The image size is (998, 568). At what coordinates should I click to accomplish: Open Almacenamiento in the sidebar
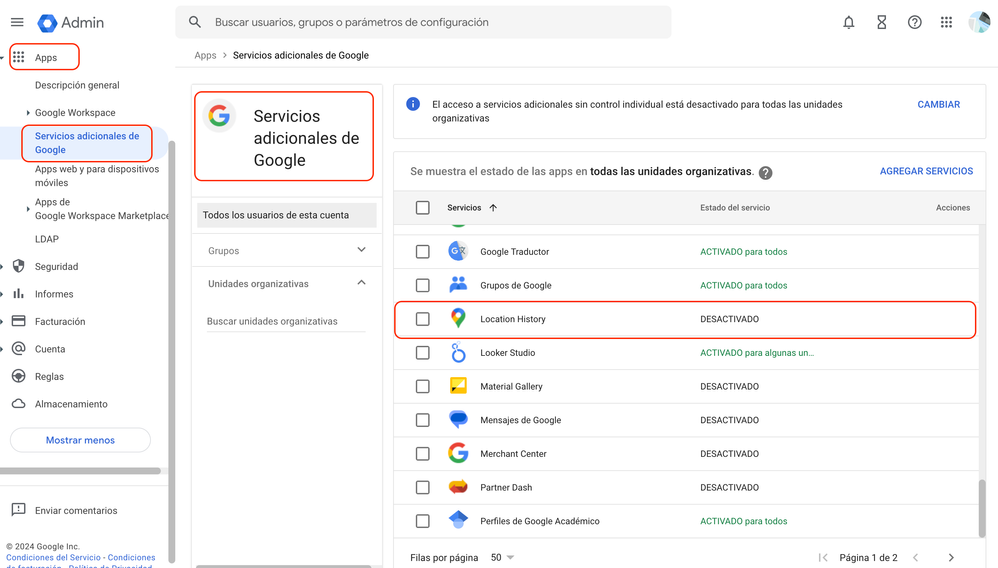tap(71, 404)
